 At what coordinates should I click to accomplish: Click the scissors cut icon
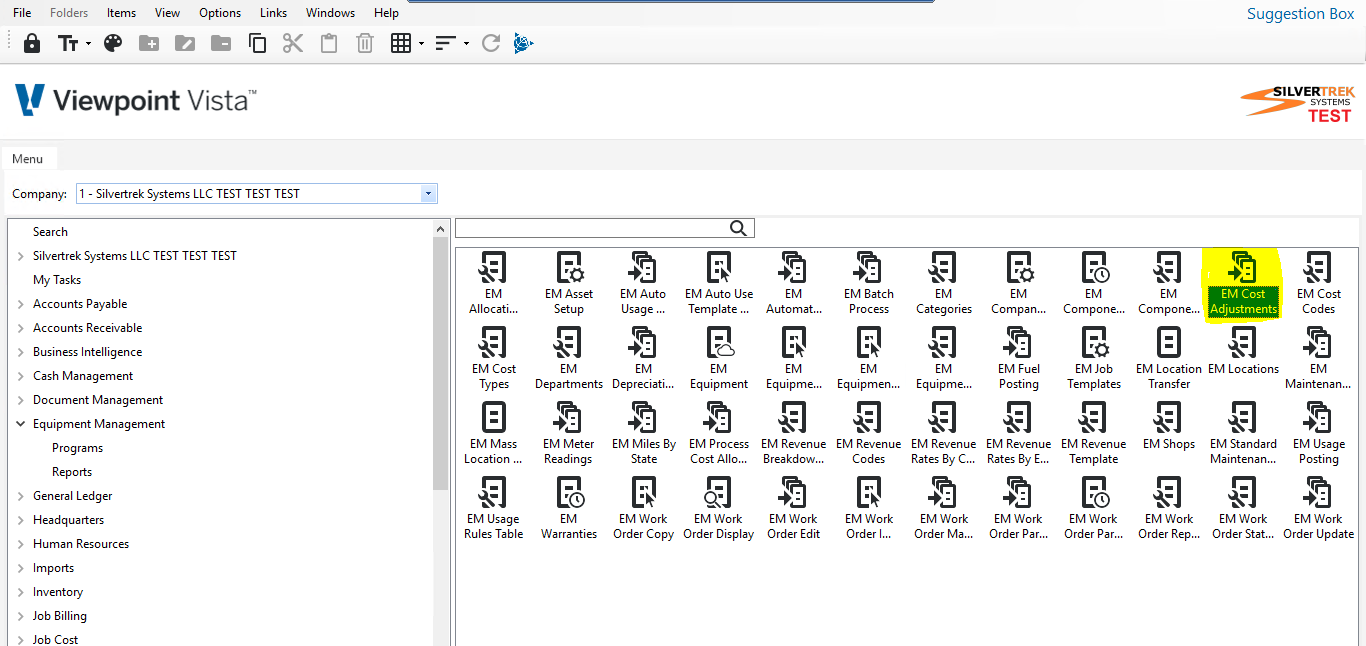click(x=293, y=43)
